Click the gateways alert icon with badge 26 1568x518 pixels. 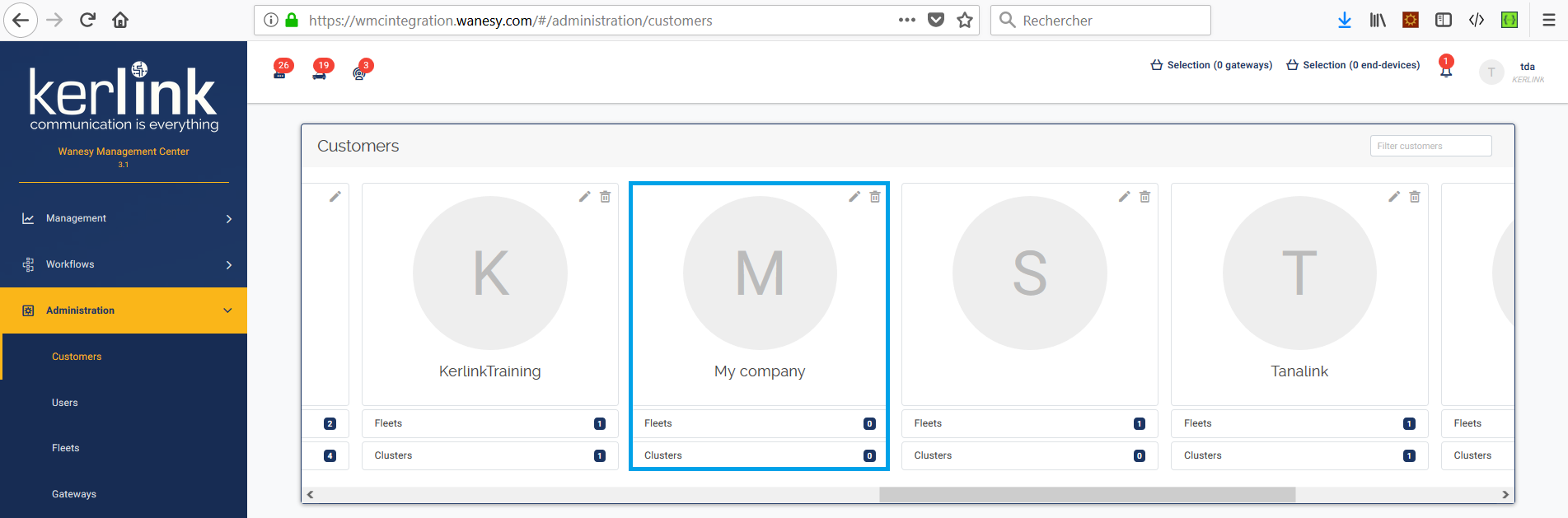pos(280,72)
